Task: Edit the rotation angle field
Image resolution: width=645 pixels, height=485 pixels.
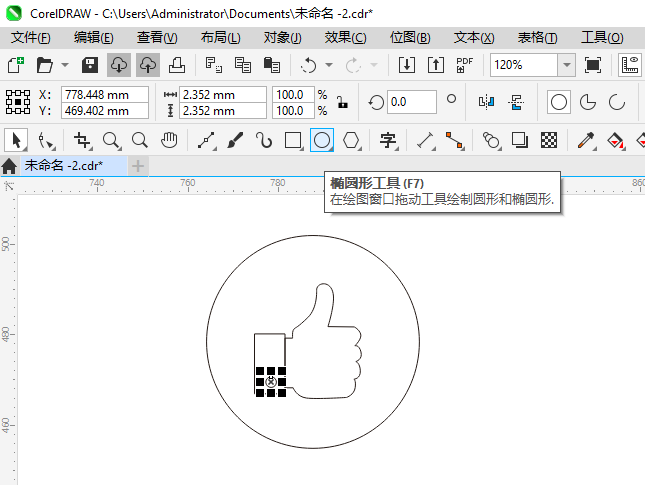Action: (411, 102)
